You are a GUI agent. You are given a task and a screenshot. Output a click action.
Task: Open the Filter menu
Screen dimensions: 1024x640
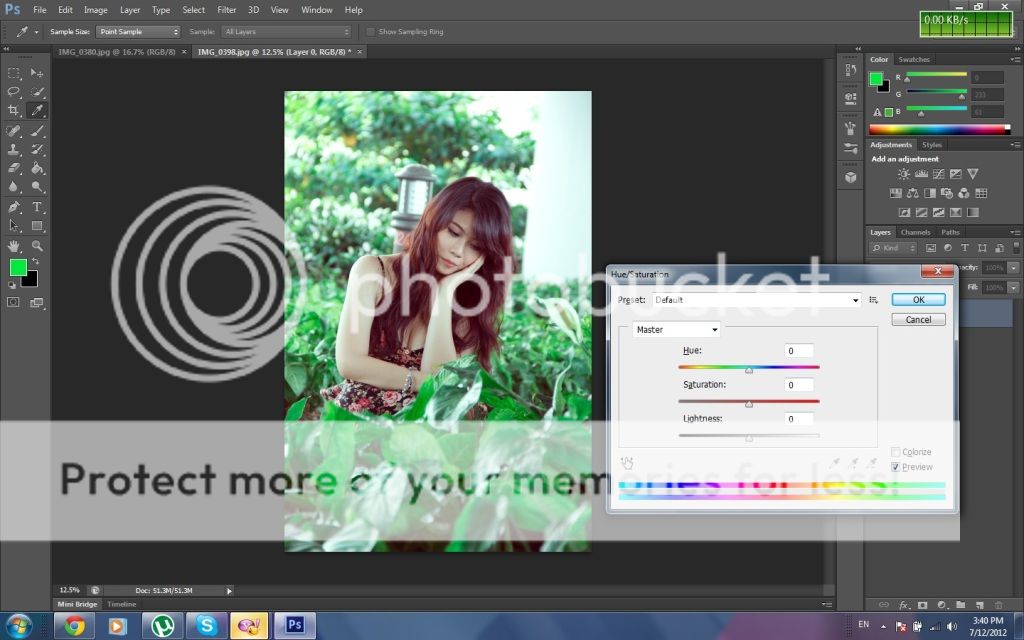227,10
